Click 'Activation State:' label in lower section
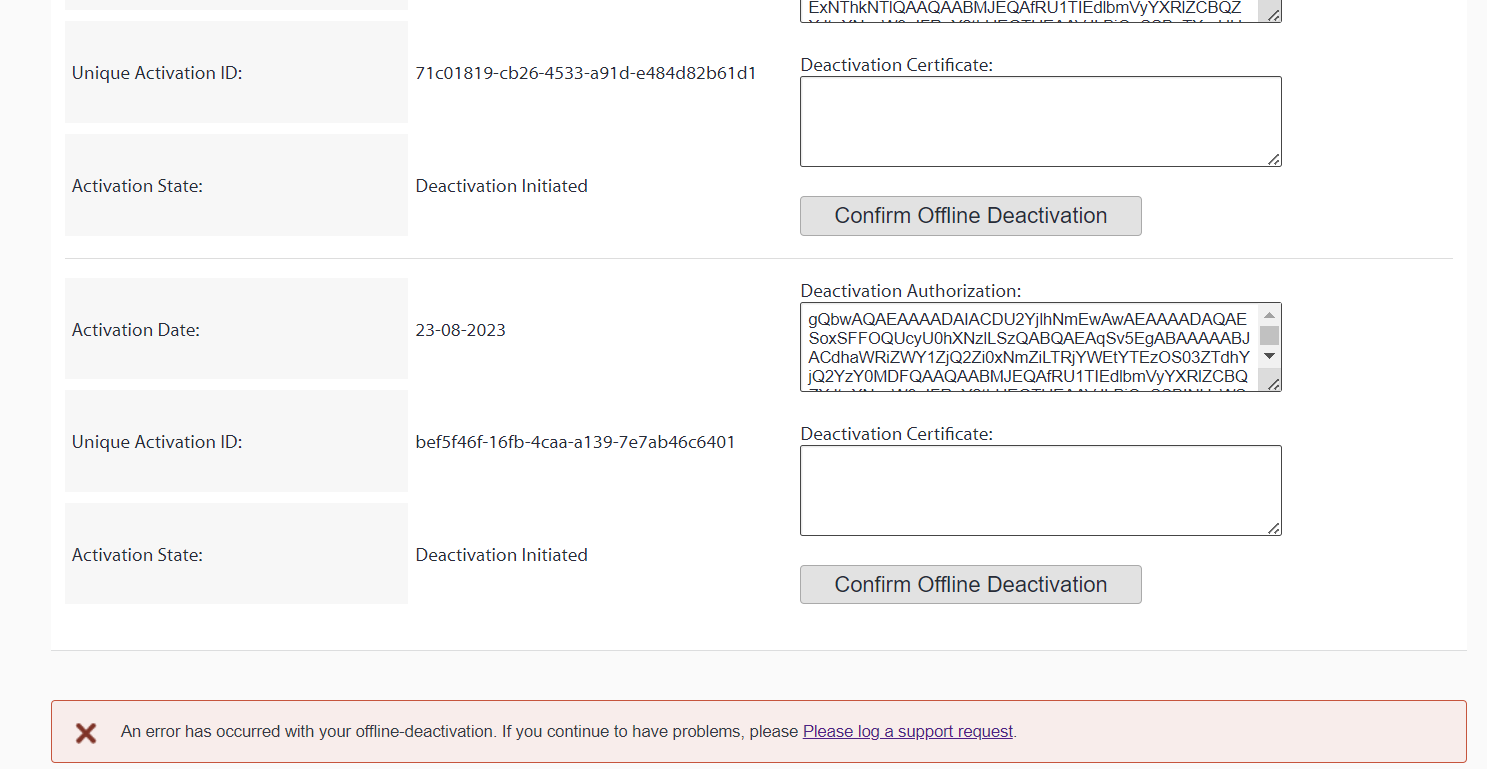The width and height of the screenshot is (1487, 769). 137,555
